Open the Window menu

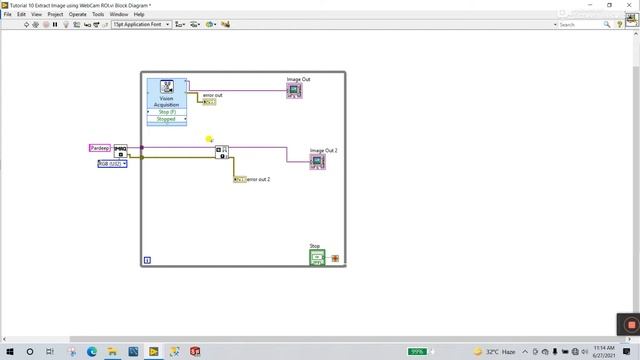point(119,14)
